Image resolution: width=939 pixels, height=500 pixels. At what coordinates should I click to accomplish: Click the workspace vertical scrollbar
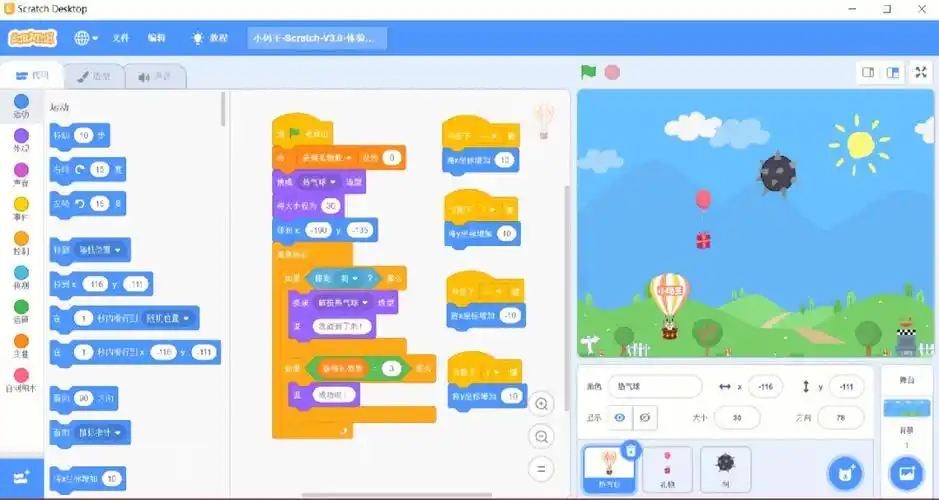[567, 298]
